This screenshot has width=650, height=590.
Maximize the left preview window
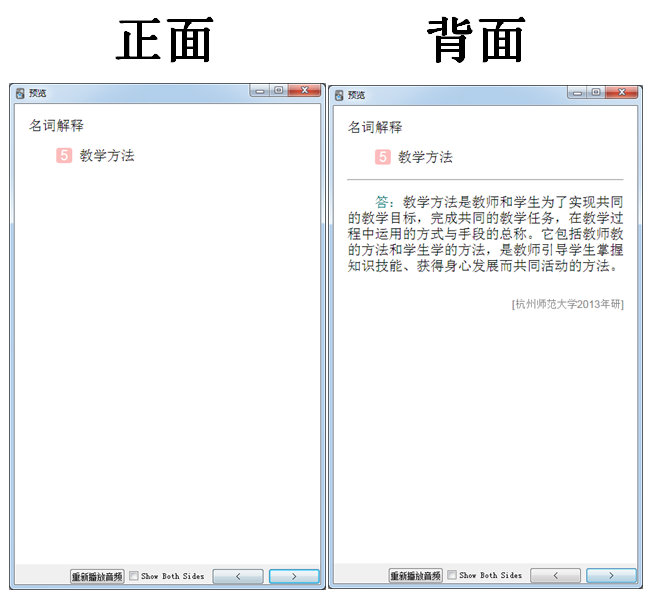pyautogui.click(x=279, y=90)
